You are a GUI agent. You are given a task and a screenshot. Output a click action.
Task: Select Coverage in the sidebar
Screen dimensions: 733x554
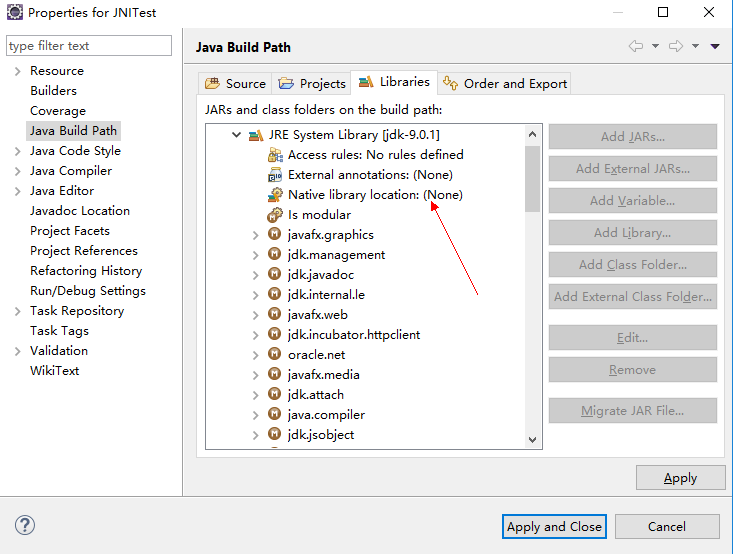[x=58, y=111]
